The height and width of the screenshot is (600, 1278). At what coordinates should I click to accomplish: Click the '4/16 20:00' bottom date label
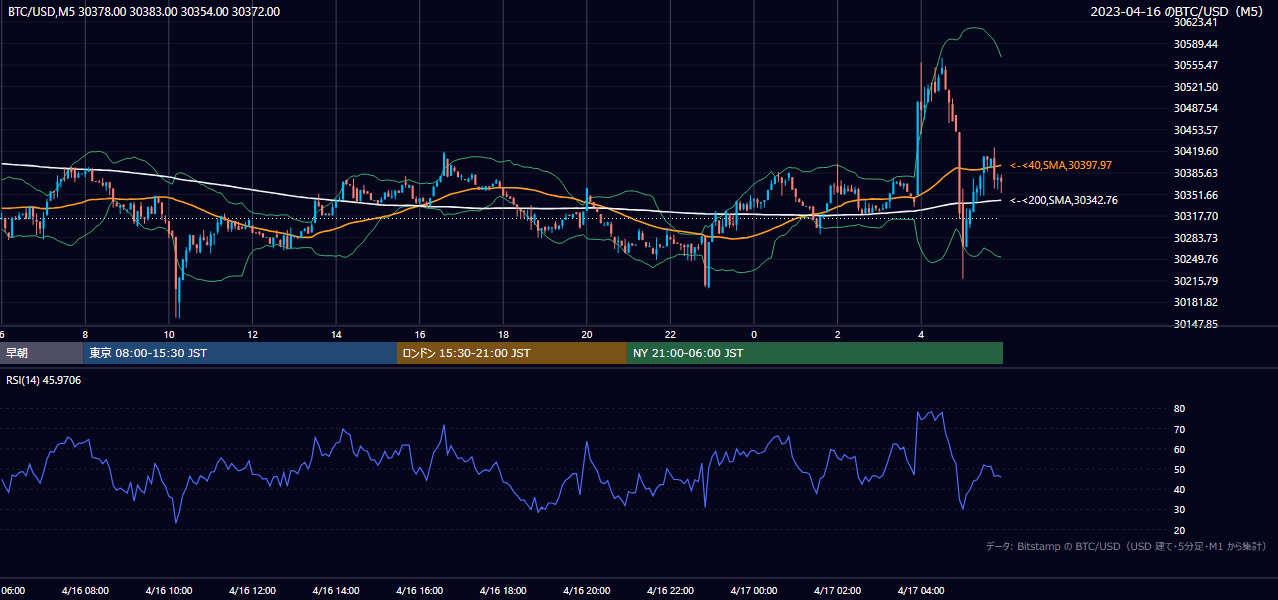(x=587, y=591)
